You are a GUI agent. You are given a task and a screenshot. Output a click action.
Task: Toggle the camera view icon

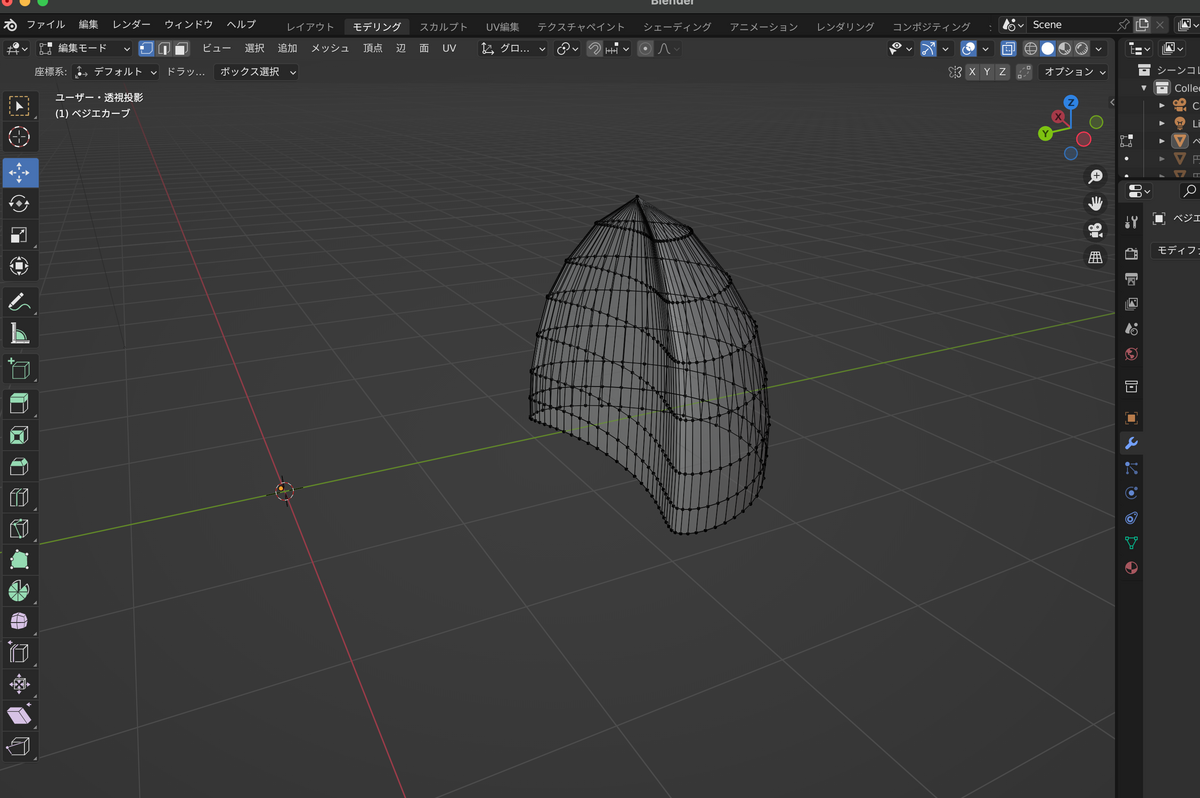coord(1095,230)
